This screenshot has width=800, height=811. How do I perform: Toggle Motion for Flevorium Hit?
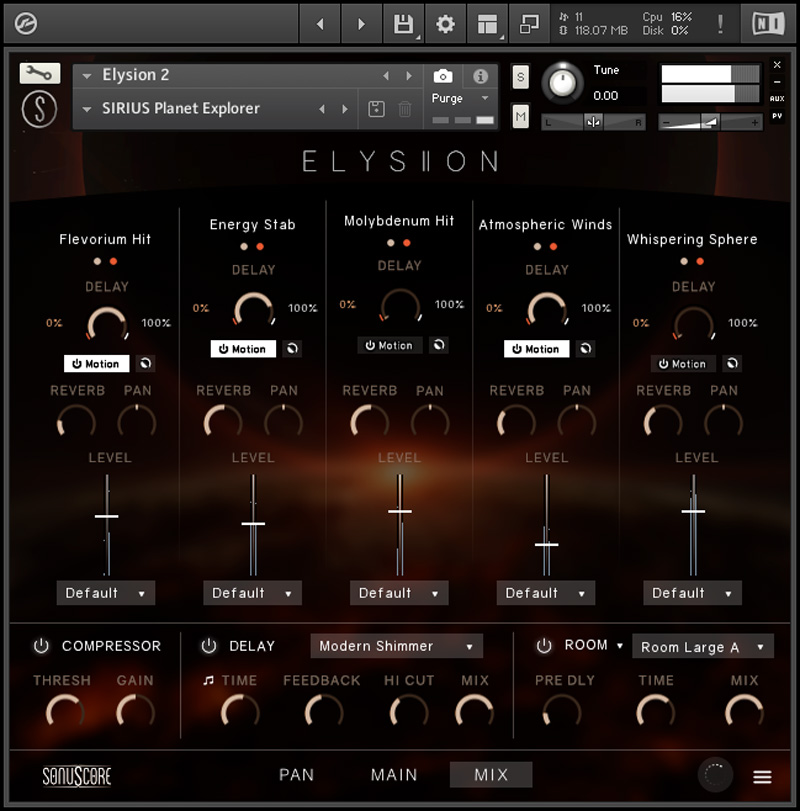(96, 364)
